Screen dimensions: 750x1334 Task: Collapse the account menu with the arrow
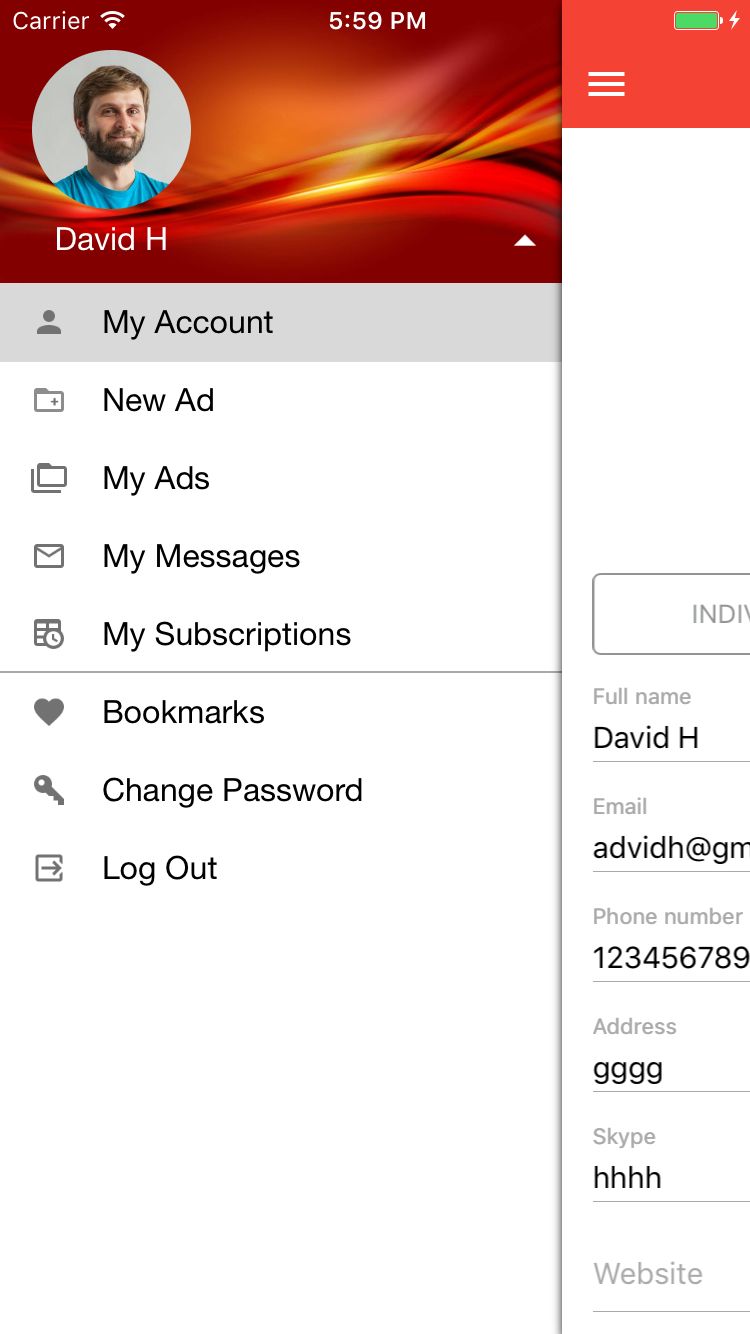525,241
